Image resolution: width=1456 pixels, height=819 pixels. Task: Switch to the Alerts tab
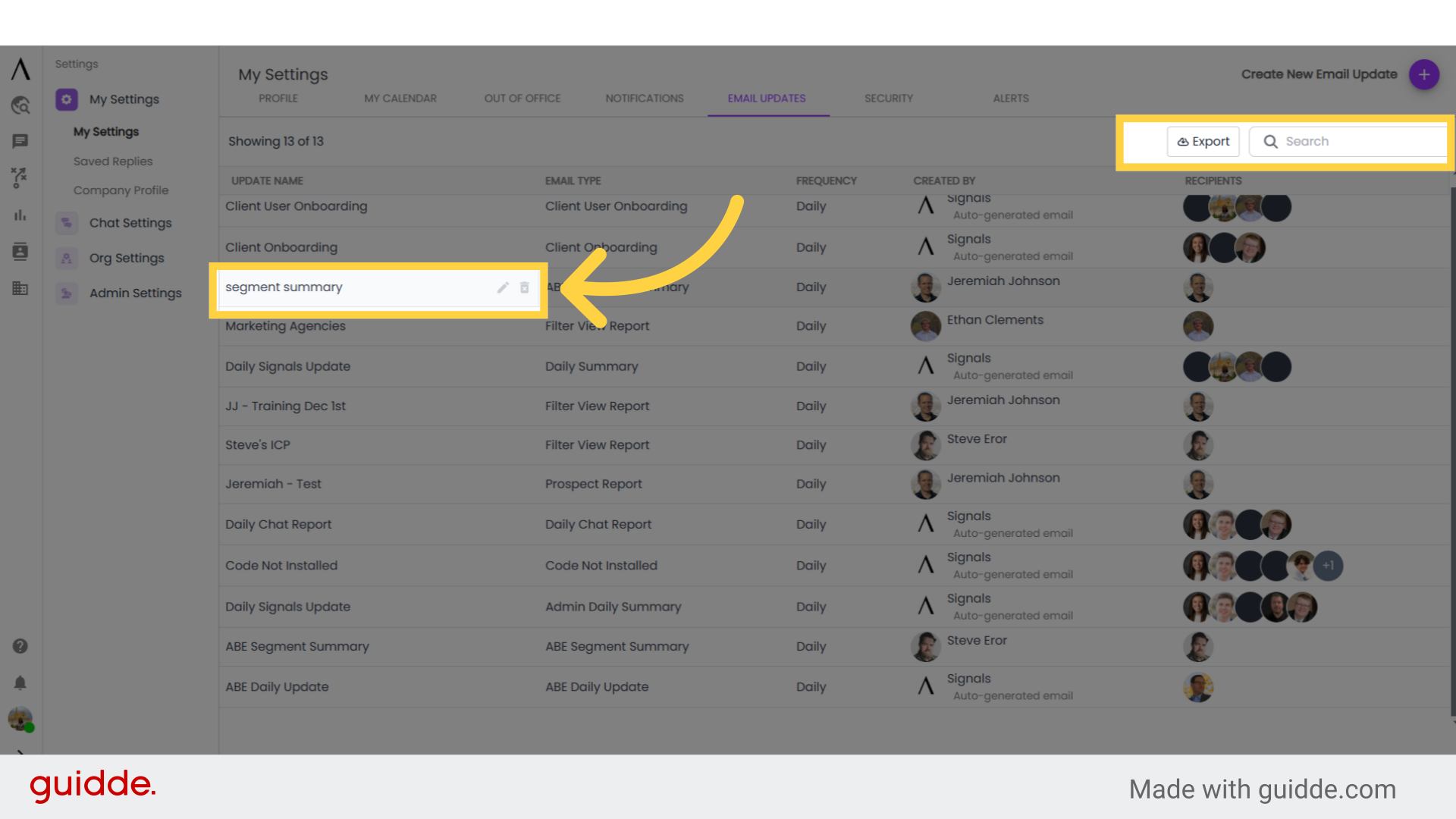click(x=1011, y=99)
